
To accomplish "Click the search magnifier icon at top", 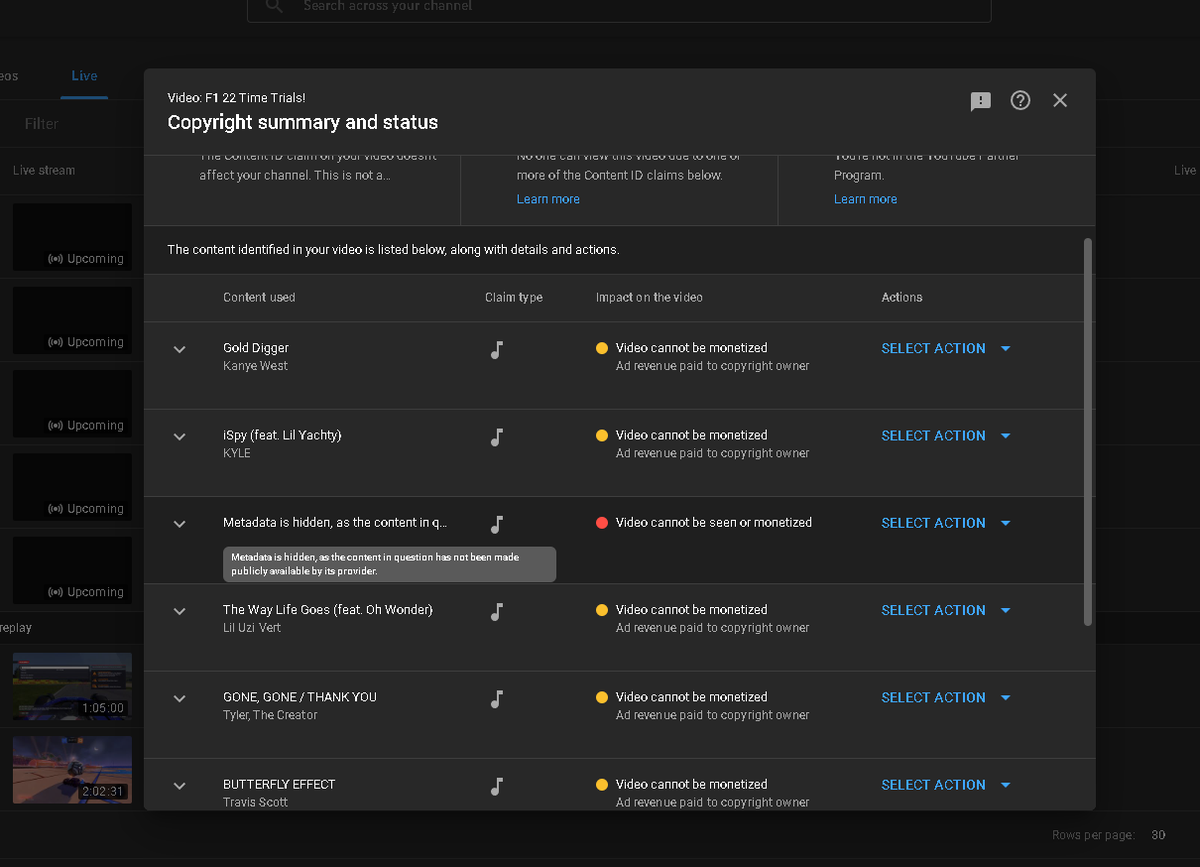I will (x=274, y=6).
